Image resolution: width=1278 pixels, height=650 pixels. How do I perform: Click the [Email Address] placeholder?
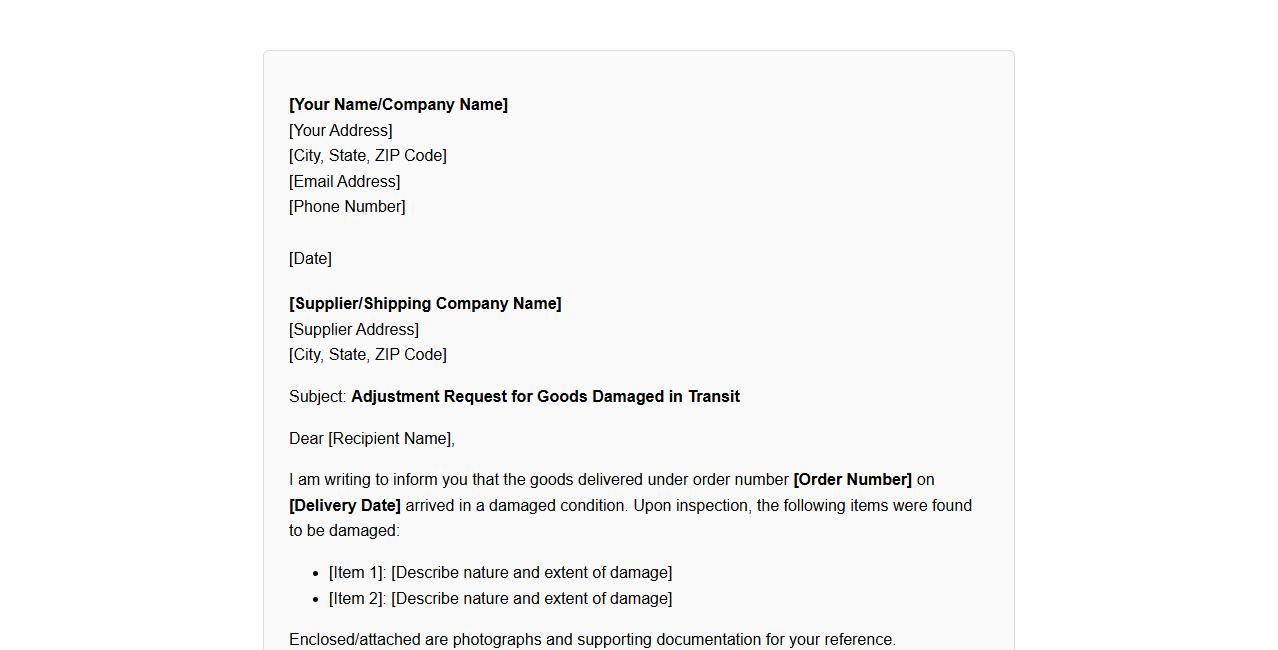pyautogui.click(x=345, y=182)
